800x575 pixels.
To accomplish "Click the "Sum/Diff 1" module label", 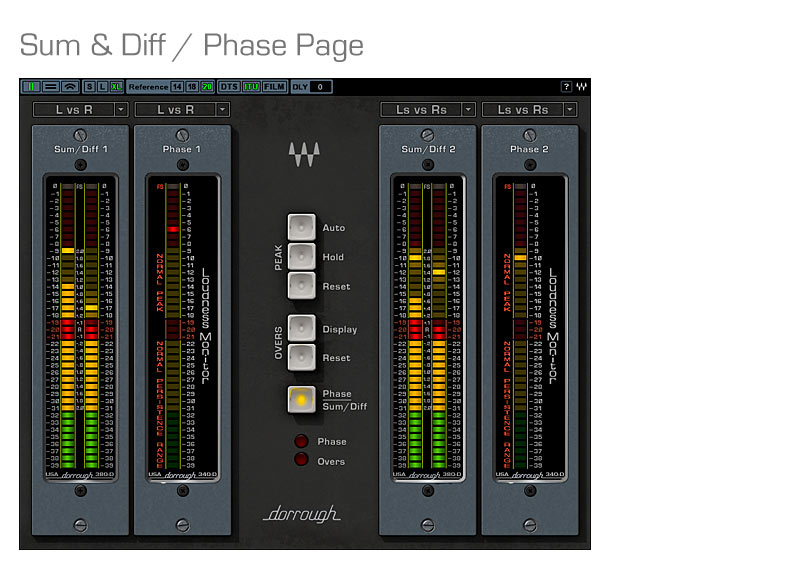I will coord(81,149).
